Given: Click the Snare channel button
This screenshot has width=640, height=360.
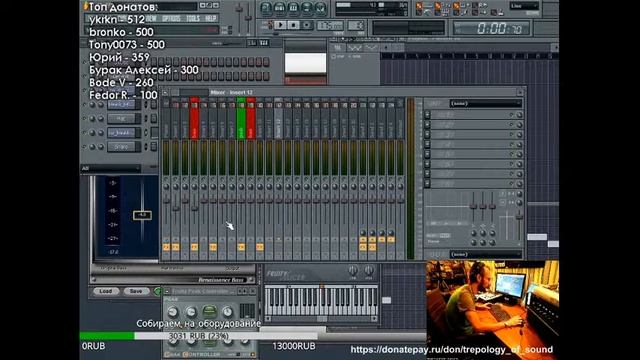Looking at the screenshot, I should [122, 147].
